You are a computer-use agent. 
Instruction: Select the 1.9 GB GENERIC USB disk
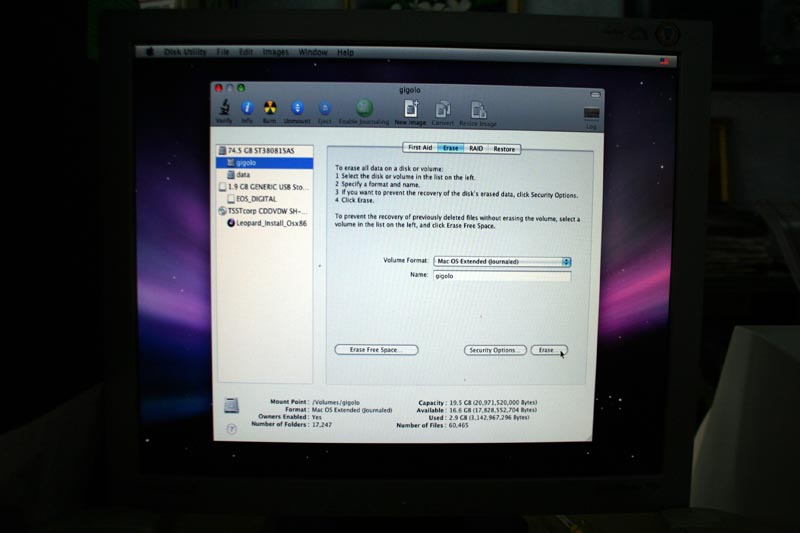265,187
